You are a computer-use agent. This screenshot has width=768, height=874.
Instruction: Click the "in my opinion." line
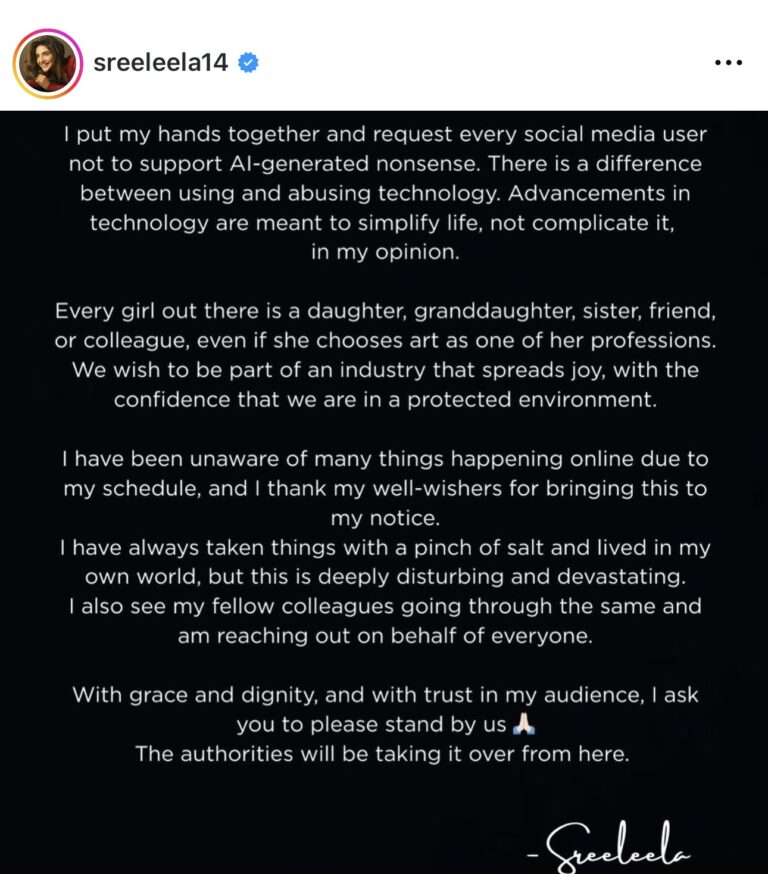tap(385, 253)
